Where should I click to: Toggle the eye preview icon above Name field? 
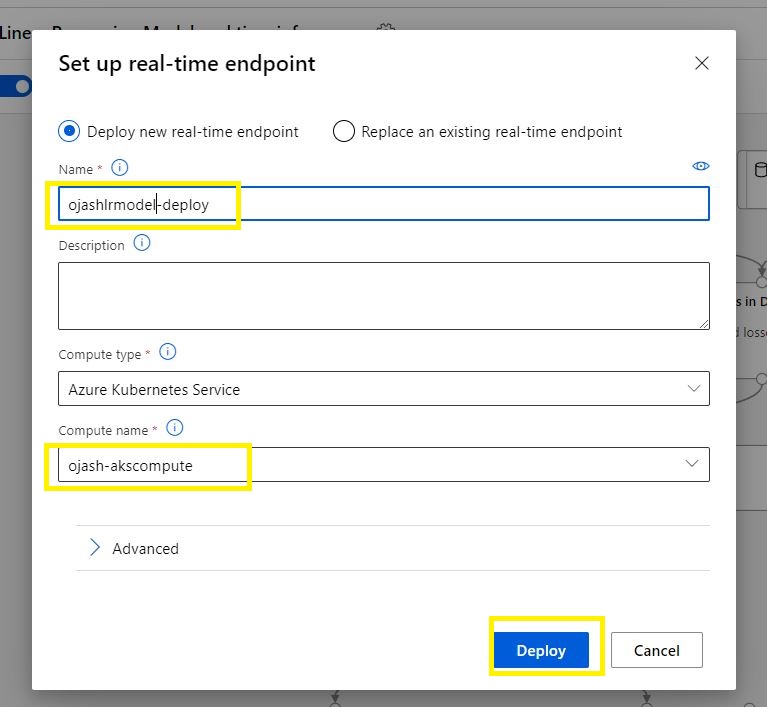700,166
